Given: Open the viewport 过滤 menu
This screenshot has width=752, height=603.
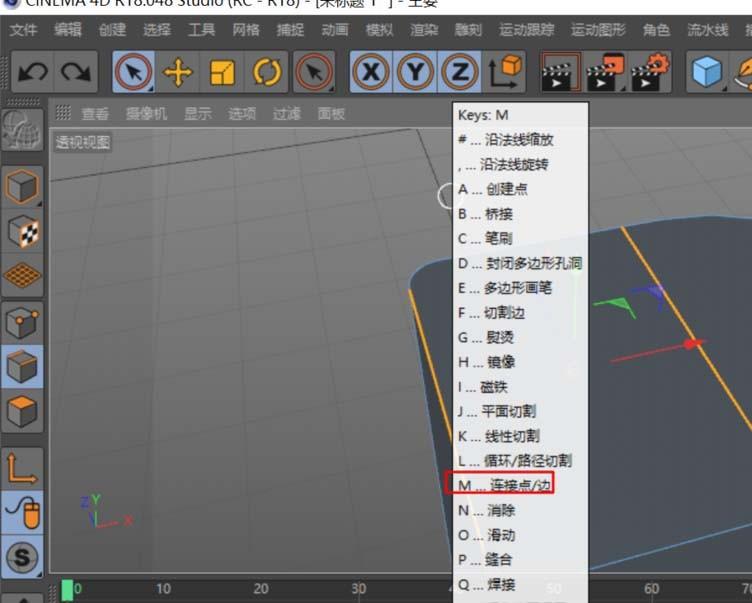Looking at the screenshot, I should pyautogui.click(x=287, y=114).
